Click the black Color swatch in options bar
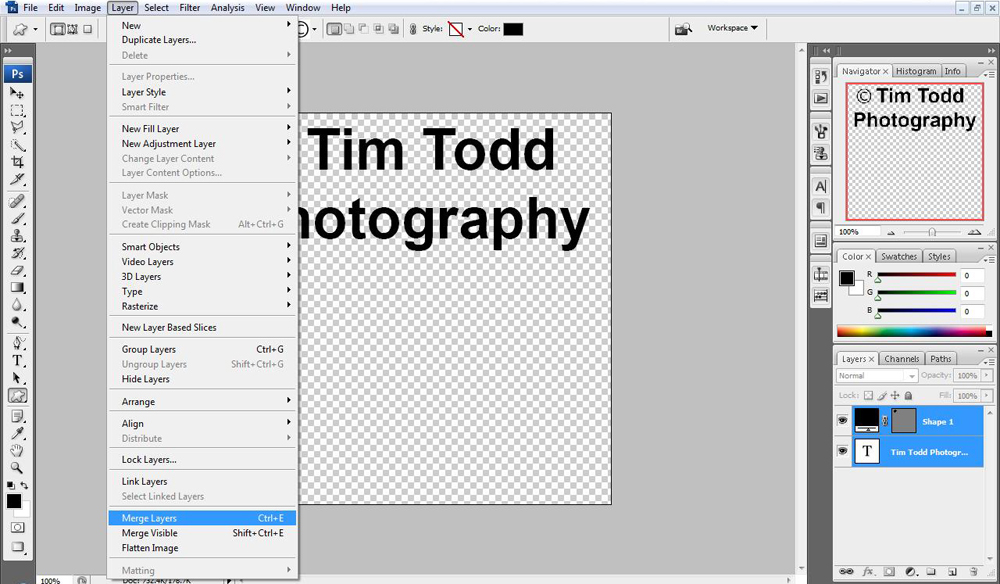This screenshot has height=584, width=1000. [513, 29]
